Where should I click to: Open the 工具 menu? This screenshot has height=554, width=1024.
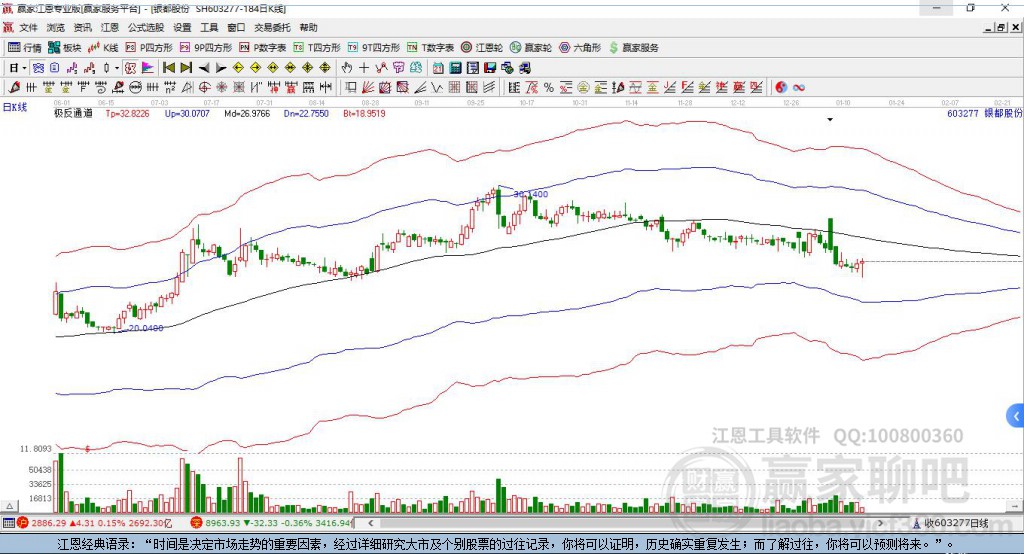click(x=209, y=27)
